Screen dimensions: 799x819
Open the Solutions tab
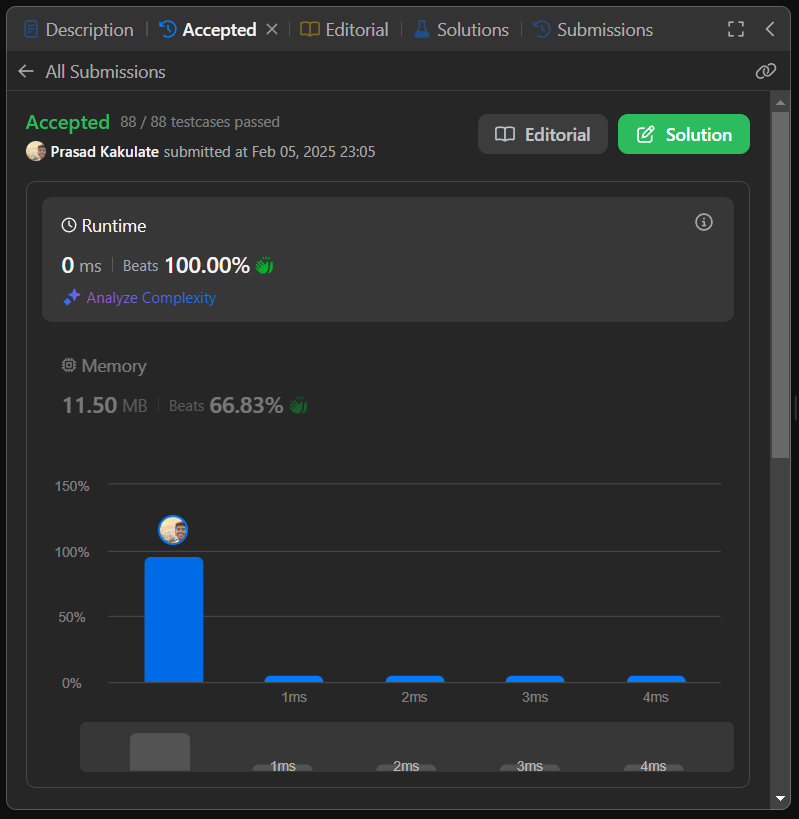461,30
